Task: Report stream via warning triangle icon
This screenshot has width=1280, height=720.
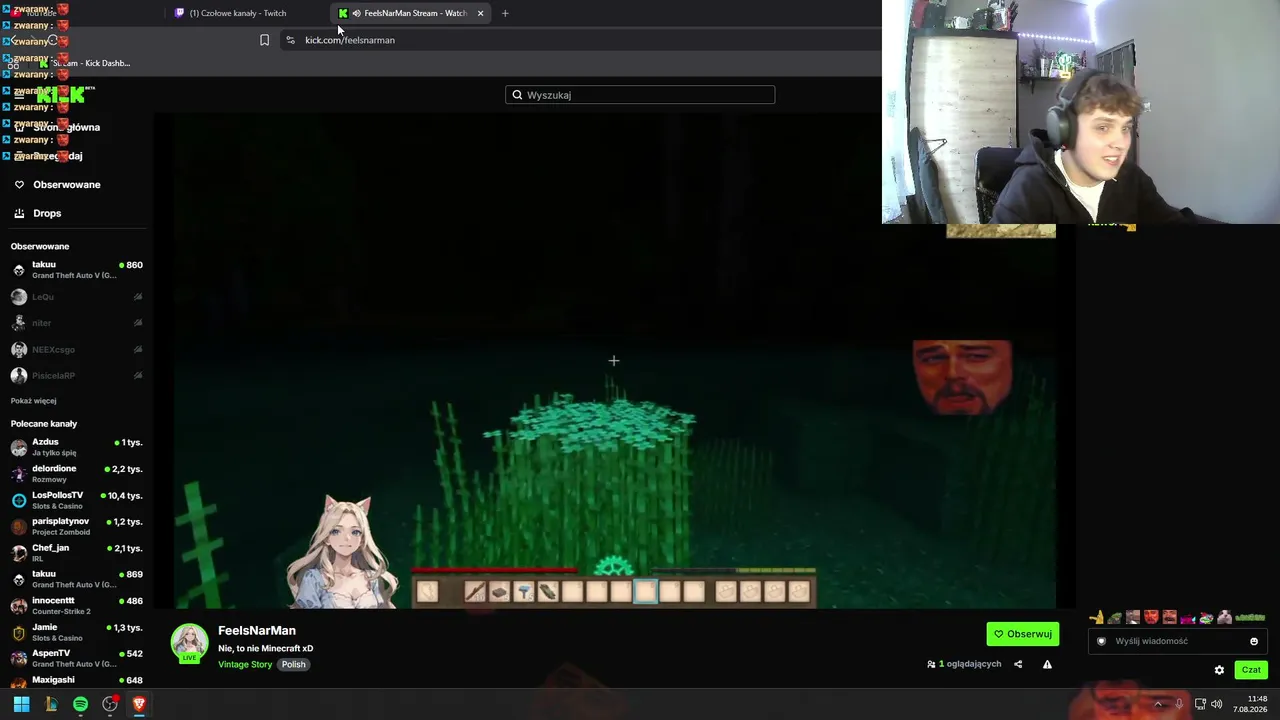Action: pyautogui.click(x=1047, y=664)
